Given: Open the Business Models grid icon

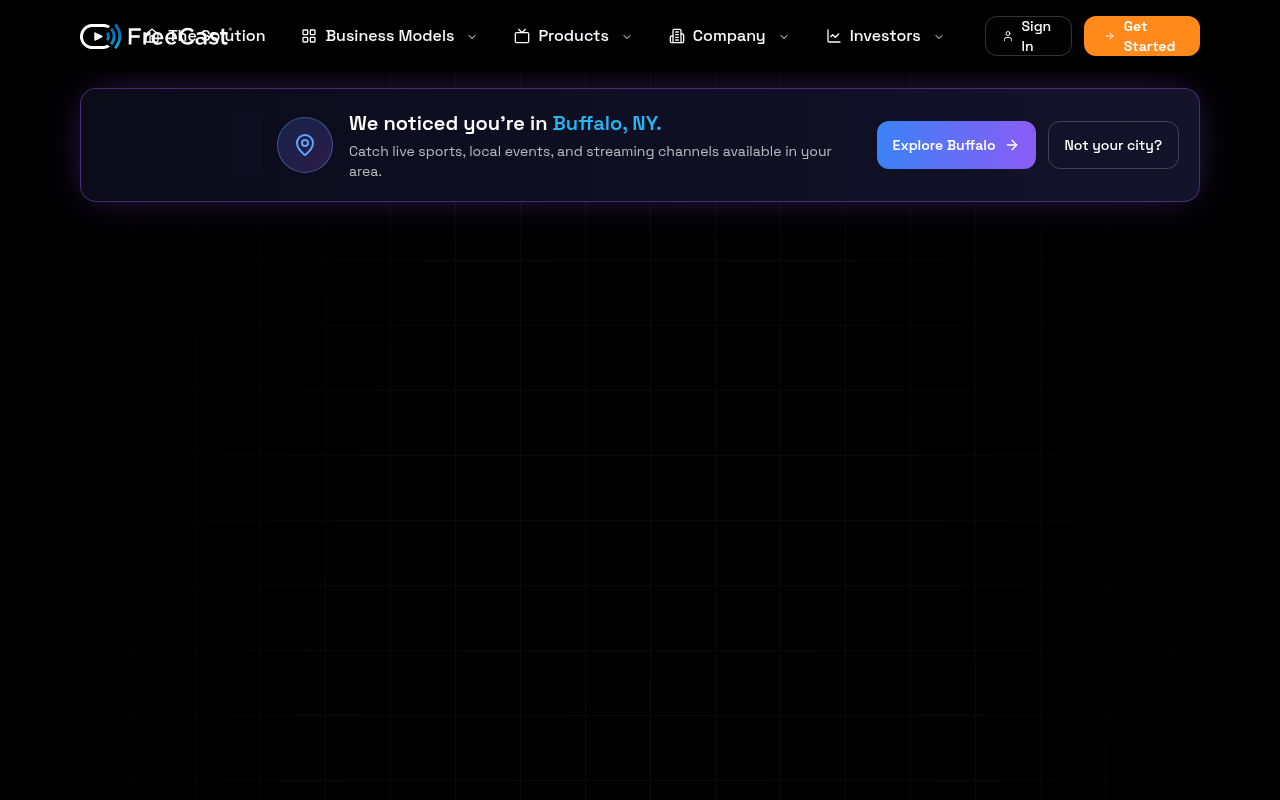Looking at the screenshot, I should coord(309,36).
